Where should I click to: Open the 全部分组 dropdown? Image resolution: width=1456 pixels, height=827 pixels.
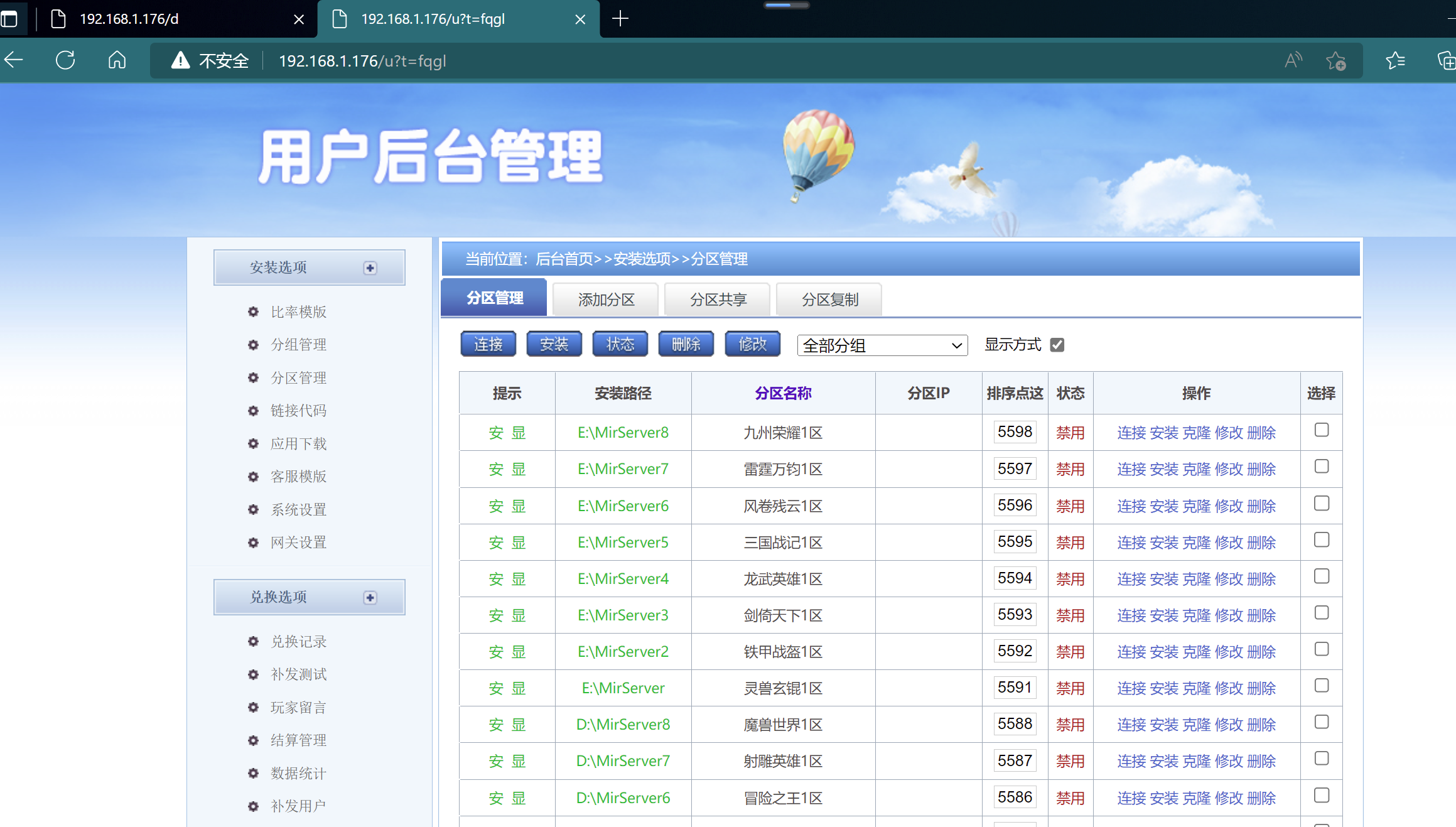click(x=882, y=345)
